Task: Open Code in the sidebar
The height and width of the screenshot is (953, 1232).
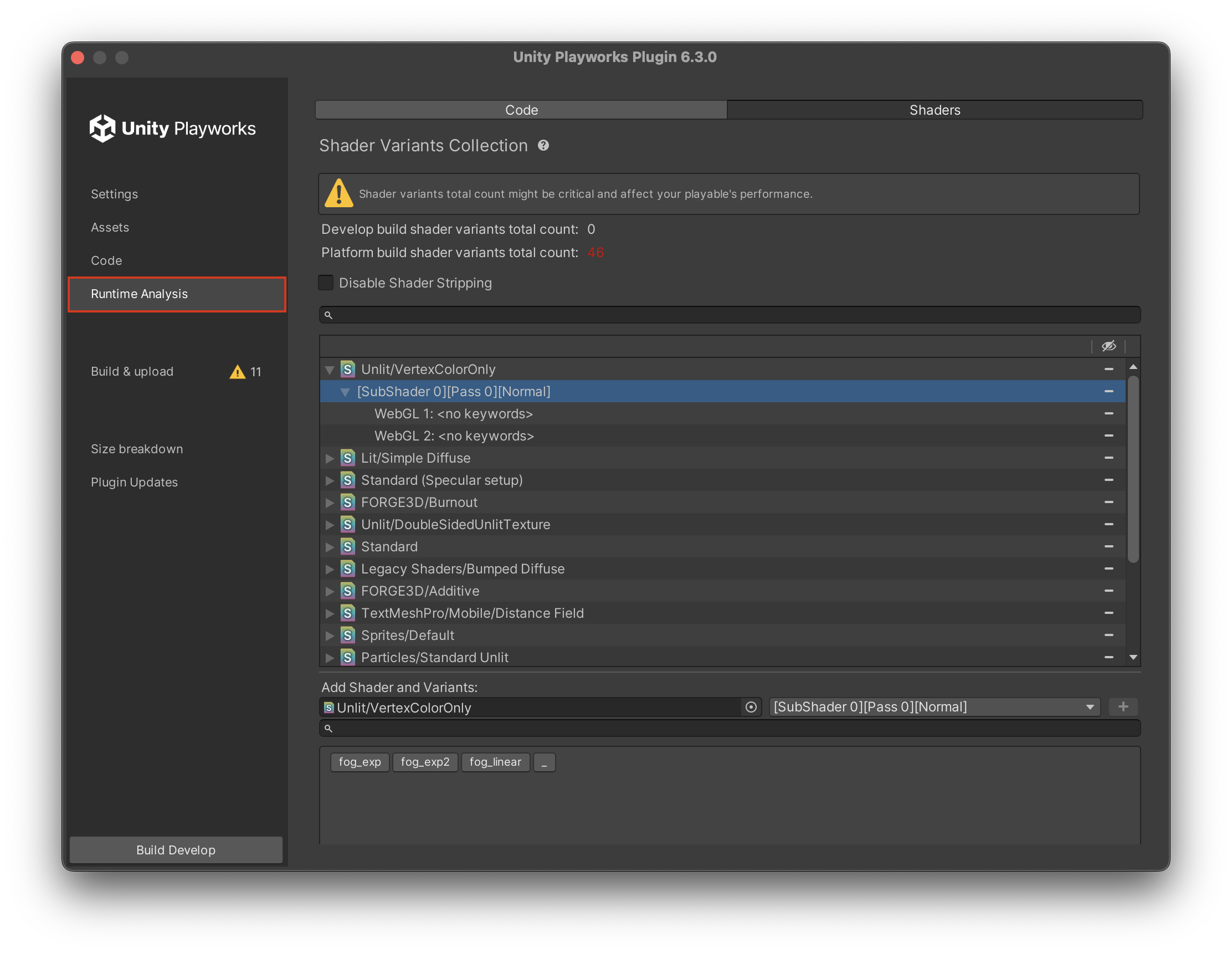Action: 106,260
